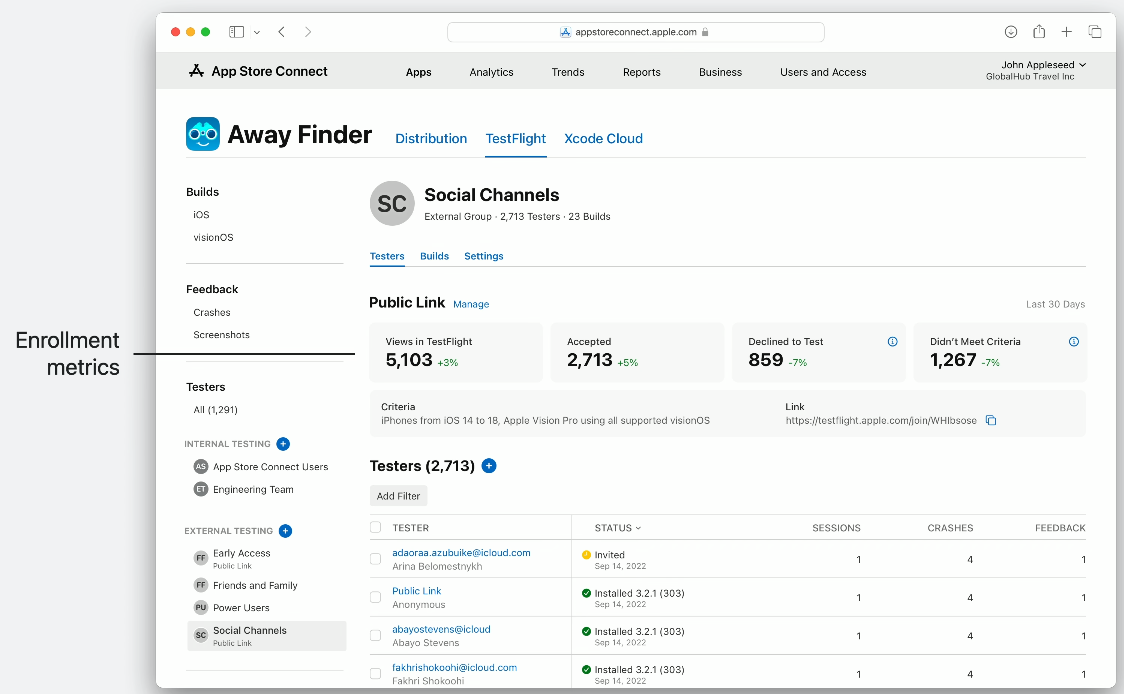
Task: Click the Accepted 2,713 card
Action: pos(637,352)
